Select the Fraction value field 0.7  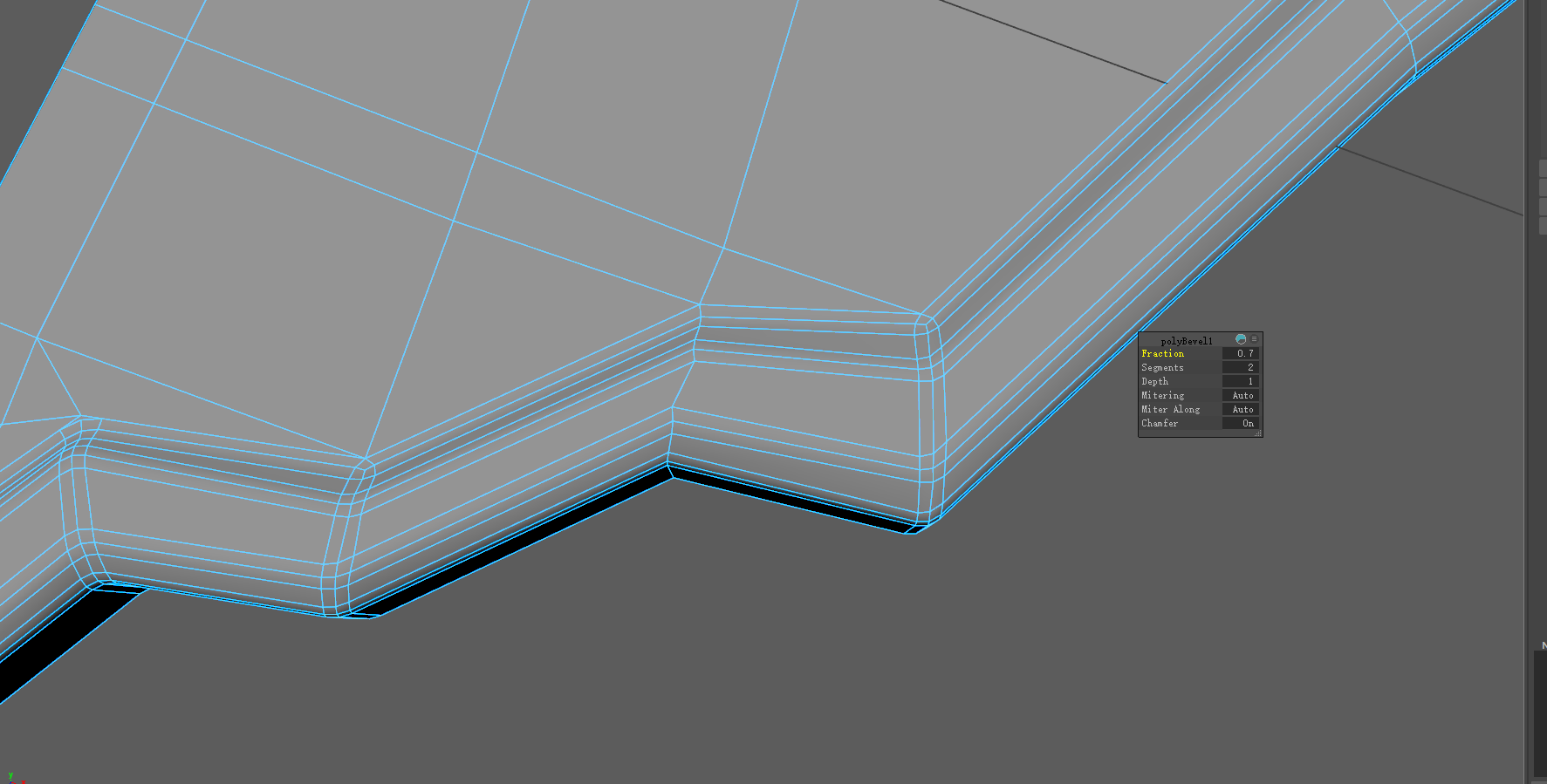point(1241,353)
